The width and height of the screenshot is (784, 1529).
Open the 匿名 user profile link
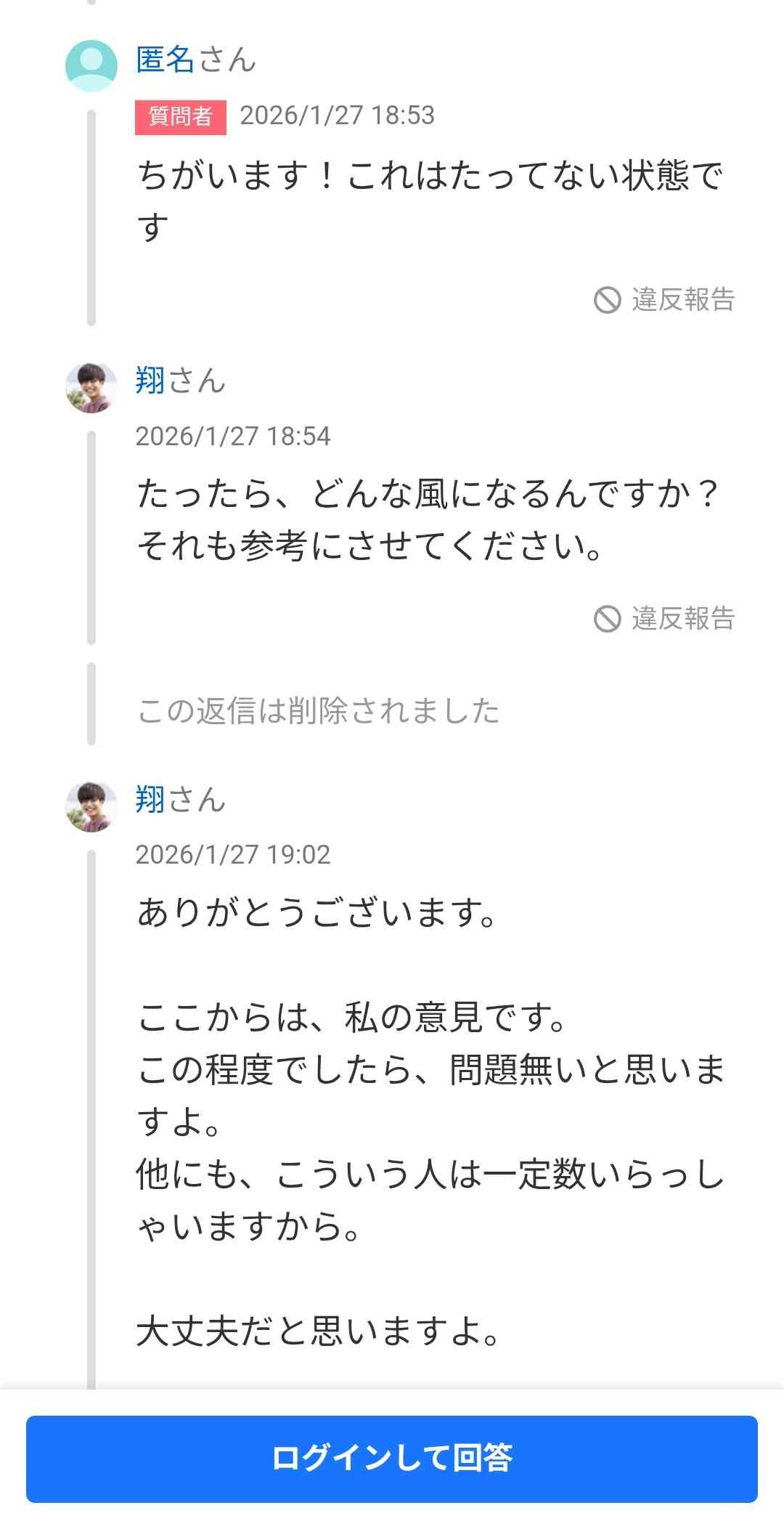(166, 60)
